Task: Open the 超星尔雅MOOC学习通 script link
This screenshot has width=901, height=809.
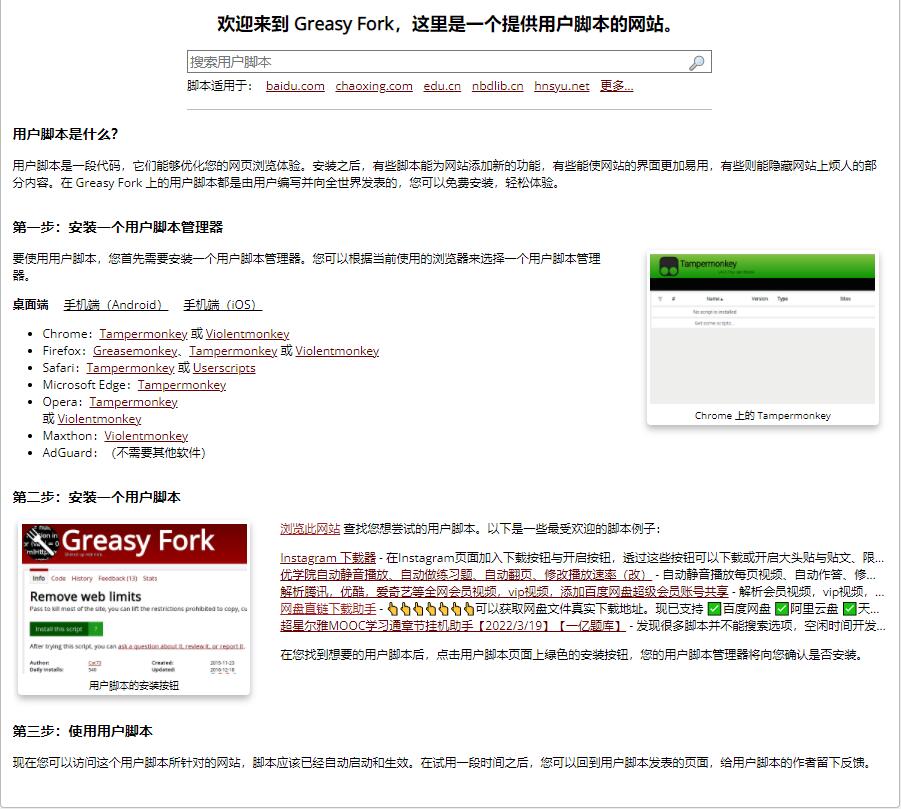Action: (453, 626)
